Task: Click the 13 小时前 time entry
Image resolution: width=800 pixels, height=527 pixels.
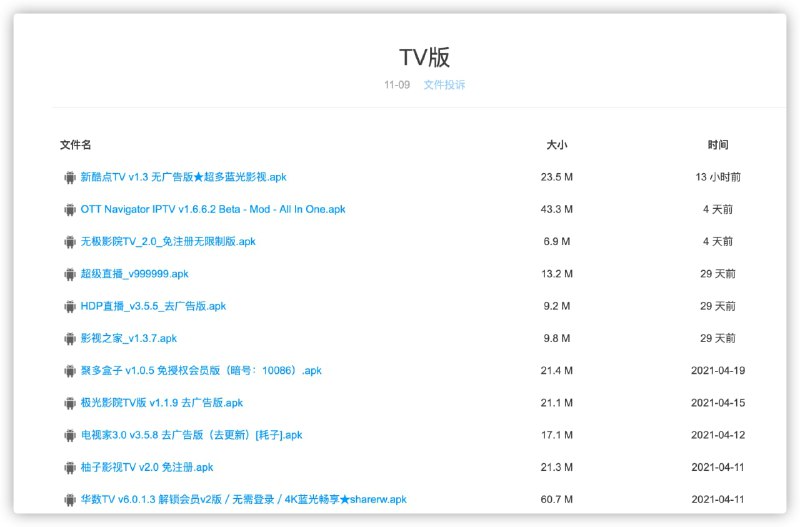Action: point(718,177)
